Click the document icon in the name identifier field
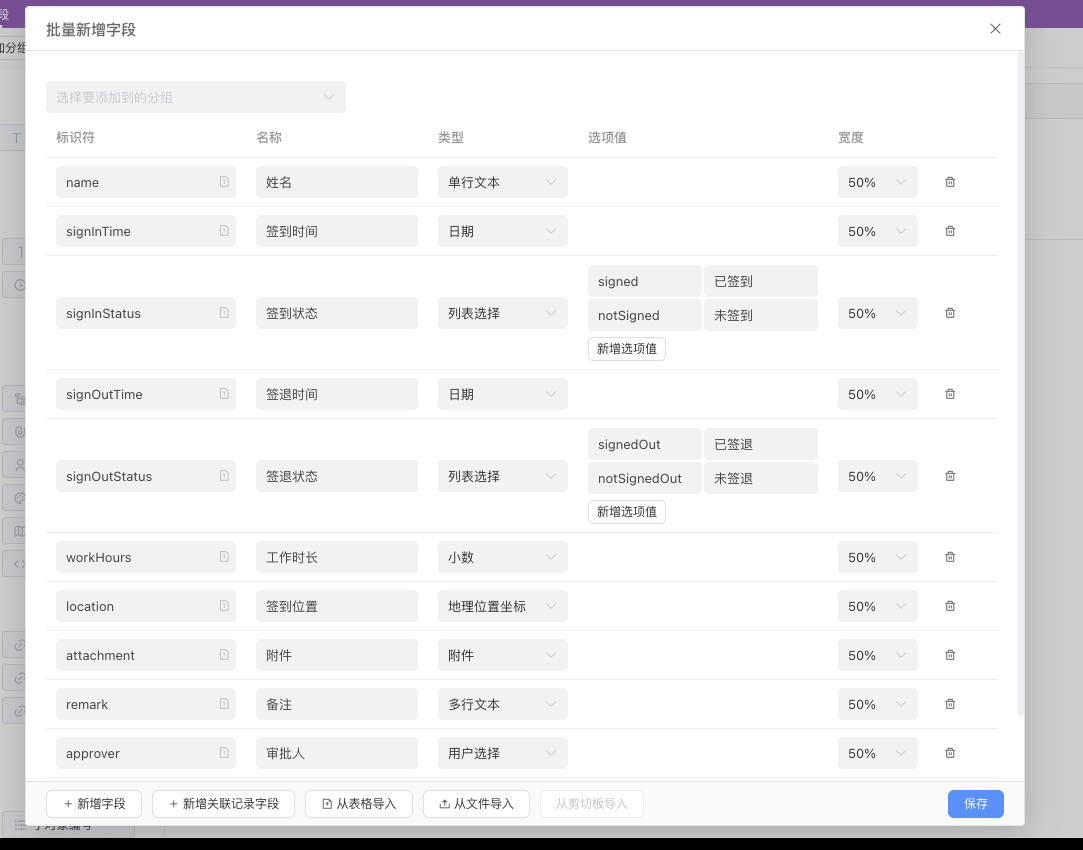 222,182
